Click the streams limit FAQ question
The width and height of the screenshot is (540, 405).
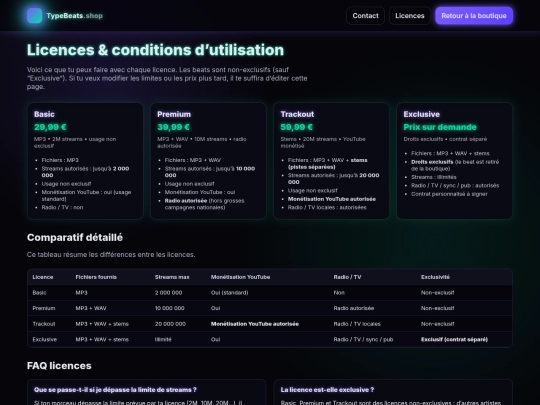(115, 390)
